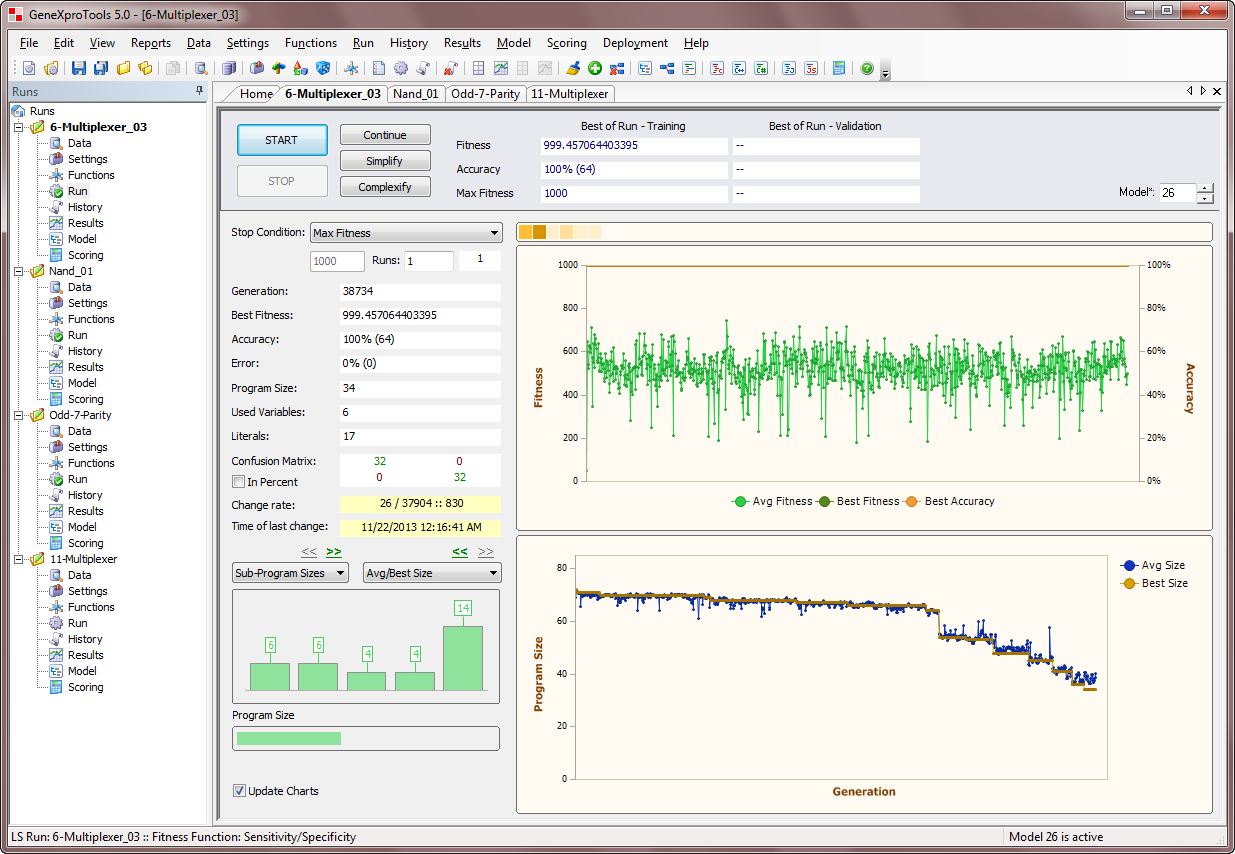Screen dimensions: 1235x854
Task: Collapse the Nand_01 tree node
Action: [x=18, y=271]
